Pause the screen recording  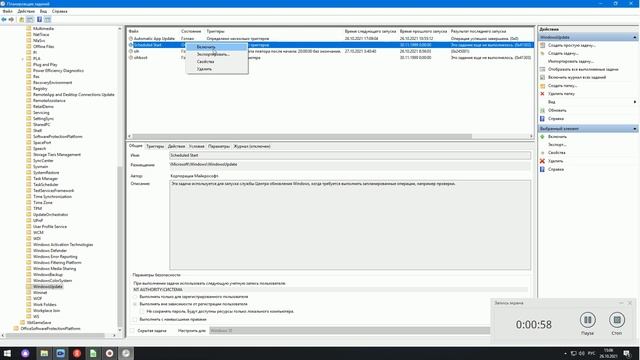(588, 320)
